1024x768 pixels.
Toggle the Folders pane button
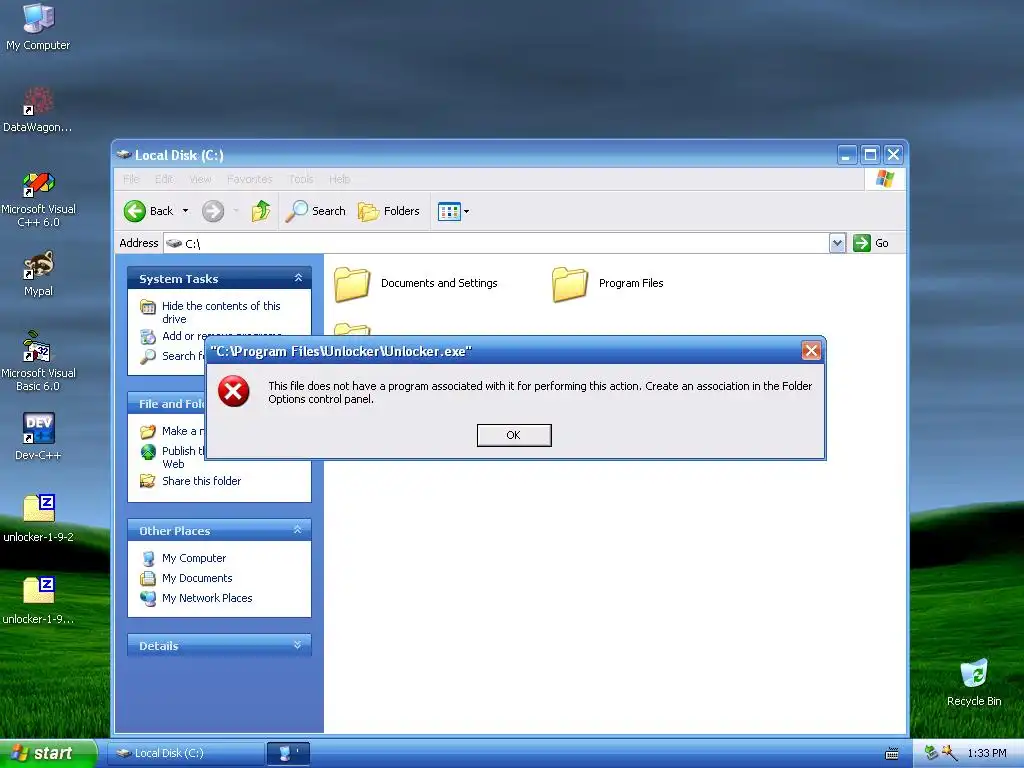(389, 211)
